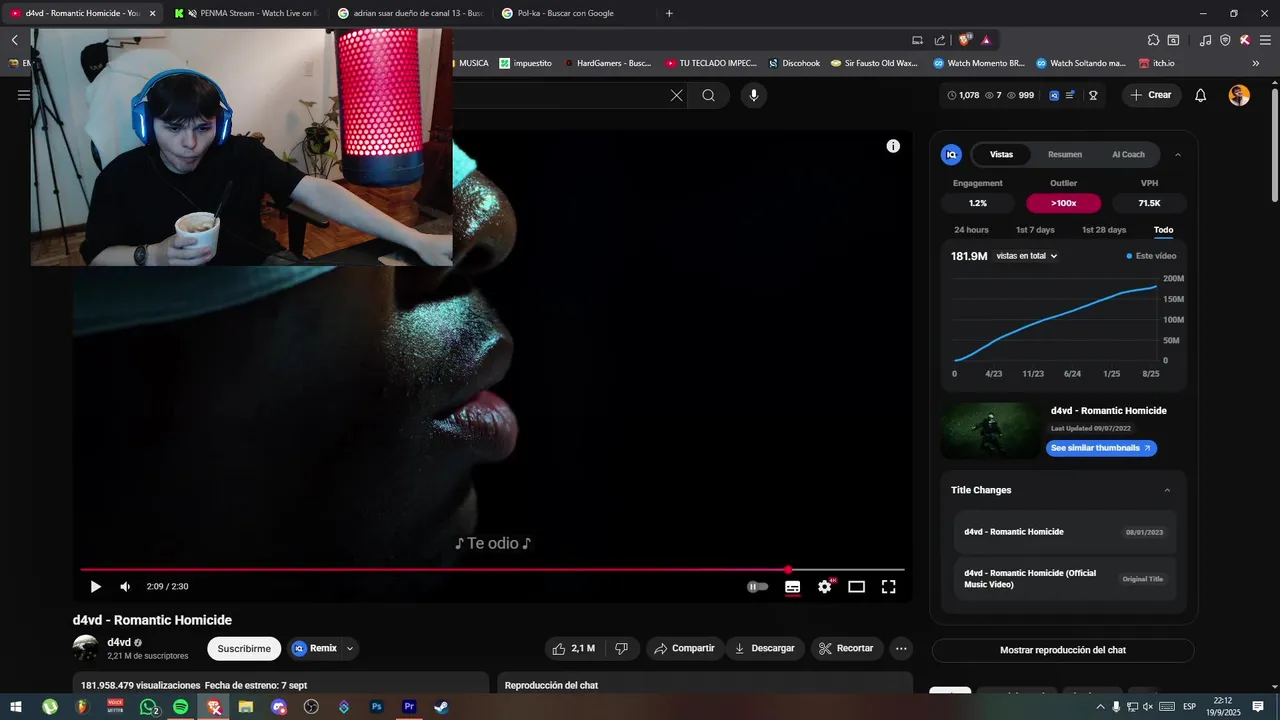
Task: Start voice search with the microphone
Action: (754, 95)
